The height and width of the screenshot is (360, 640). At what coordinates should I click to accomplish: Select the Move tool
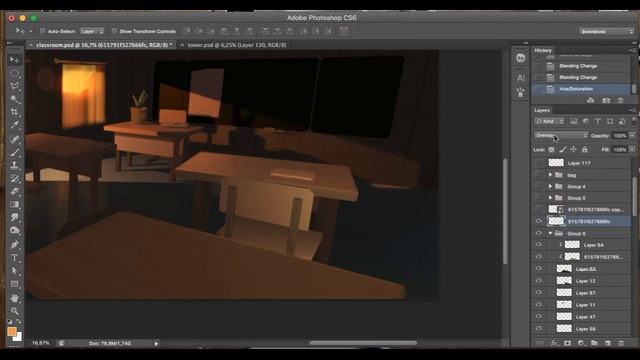(14, 60)
